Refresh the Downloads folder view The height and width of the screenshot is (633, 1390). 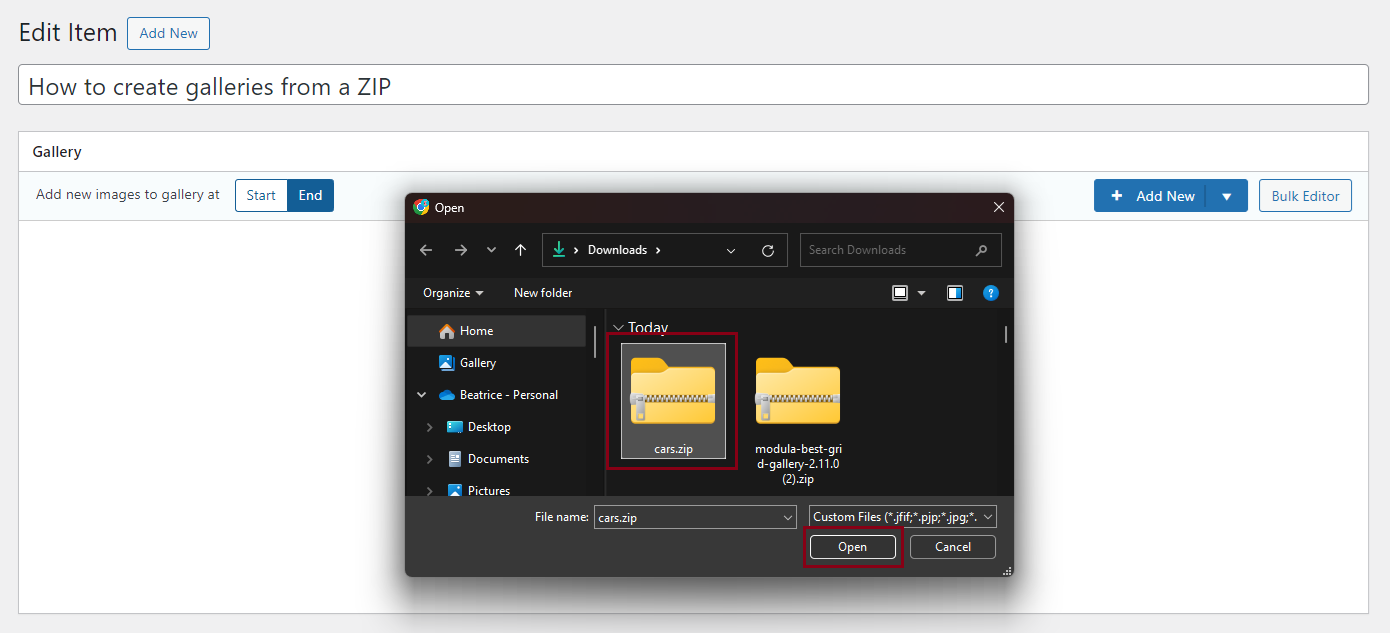[768, 250]
